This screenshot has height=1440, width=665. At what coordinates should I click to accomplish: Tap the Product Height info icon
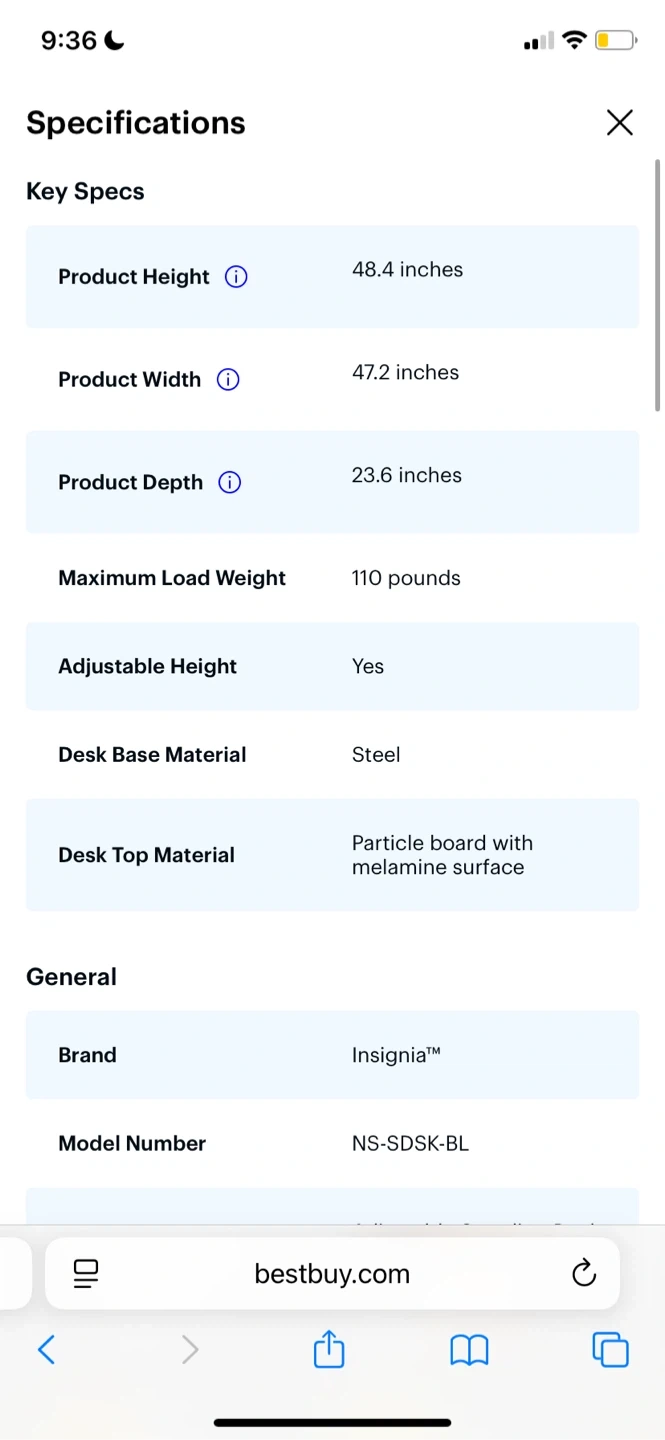click(236, 277)
